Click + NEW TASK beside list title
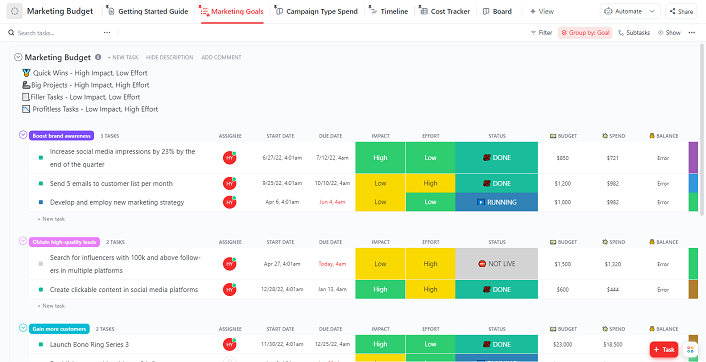The image size is (706, 362). coord(123,57)
